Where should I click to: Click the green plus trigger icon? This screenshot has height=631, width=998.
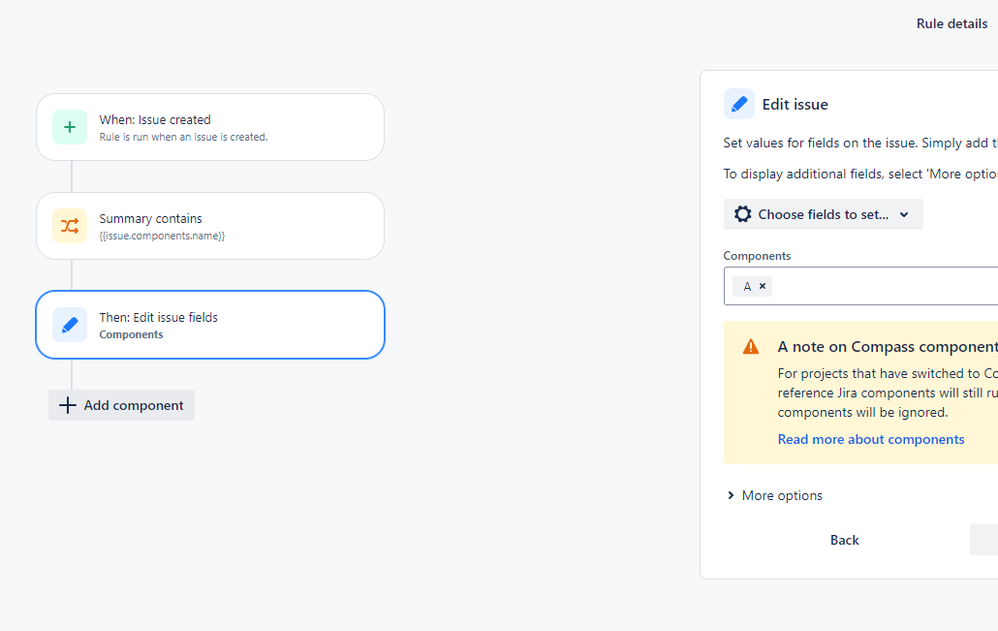point(70,127)
